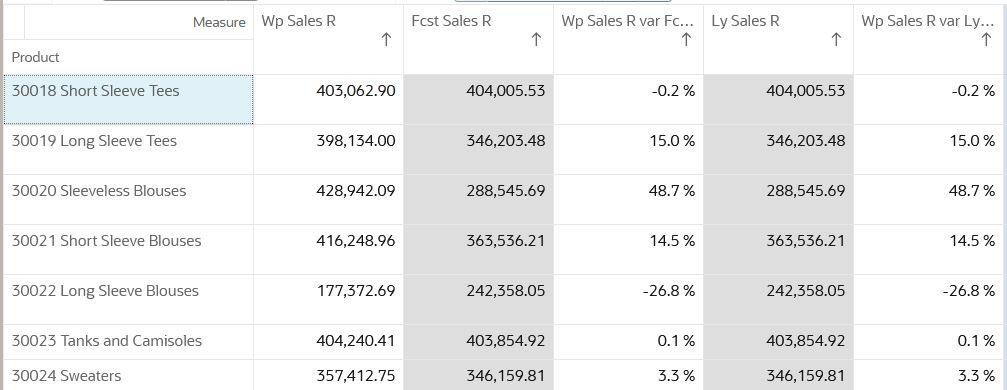Sort by Wp Sales R arrow
The image size is (1007, 390).
(386, 40)
